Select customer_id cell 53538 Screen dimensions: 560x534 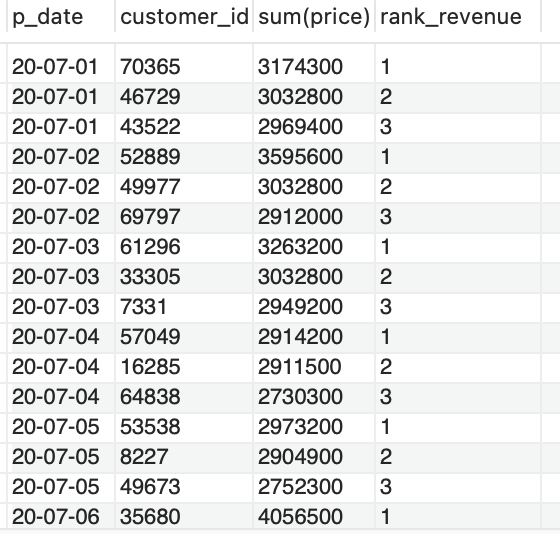click(x=184, y=427)
